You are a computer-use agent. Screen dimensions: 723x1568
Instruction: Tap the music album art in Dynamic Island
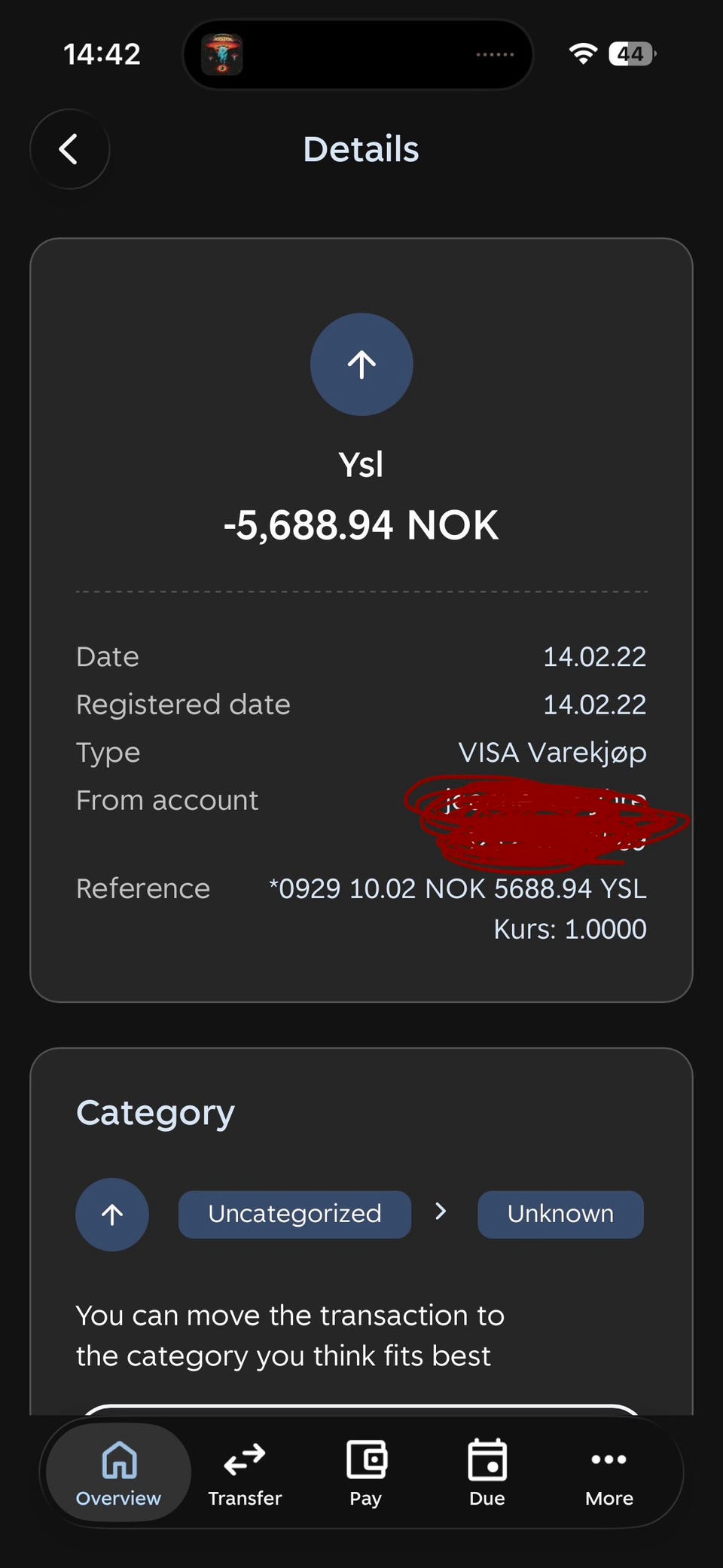(222, 54)
